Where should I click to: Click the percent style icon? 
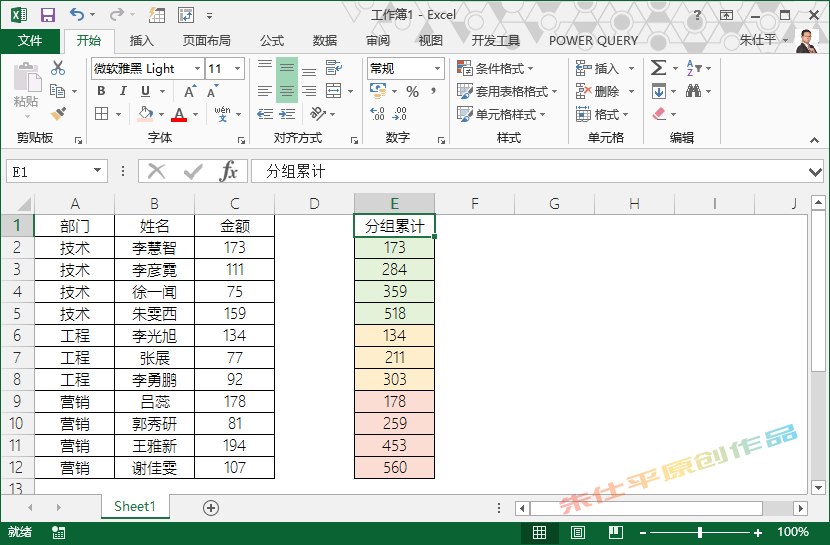coord(412,91)
